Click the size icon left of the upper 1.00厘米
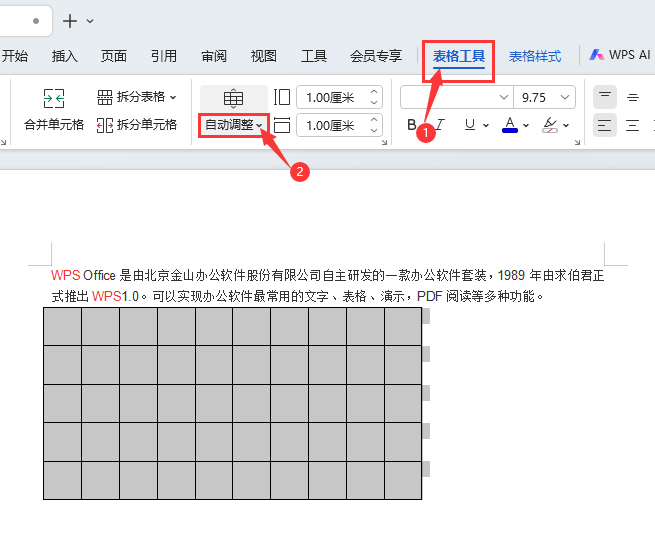 282,97
